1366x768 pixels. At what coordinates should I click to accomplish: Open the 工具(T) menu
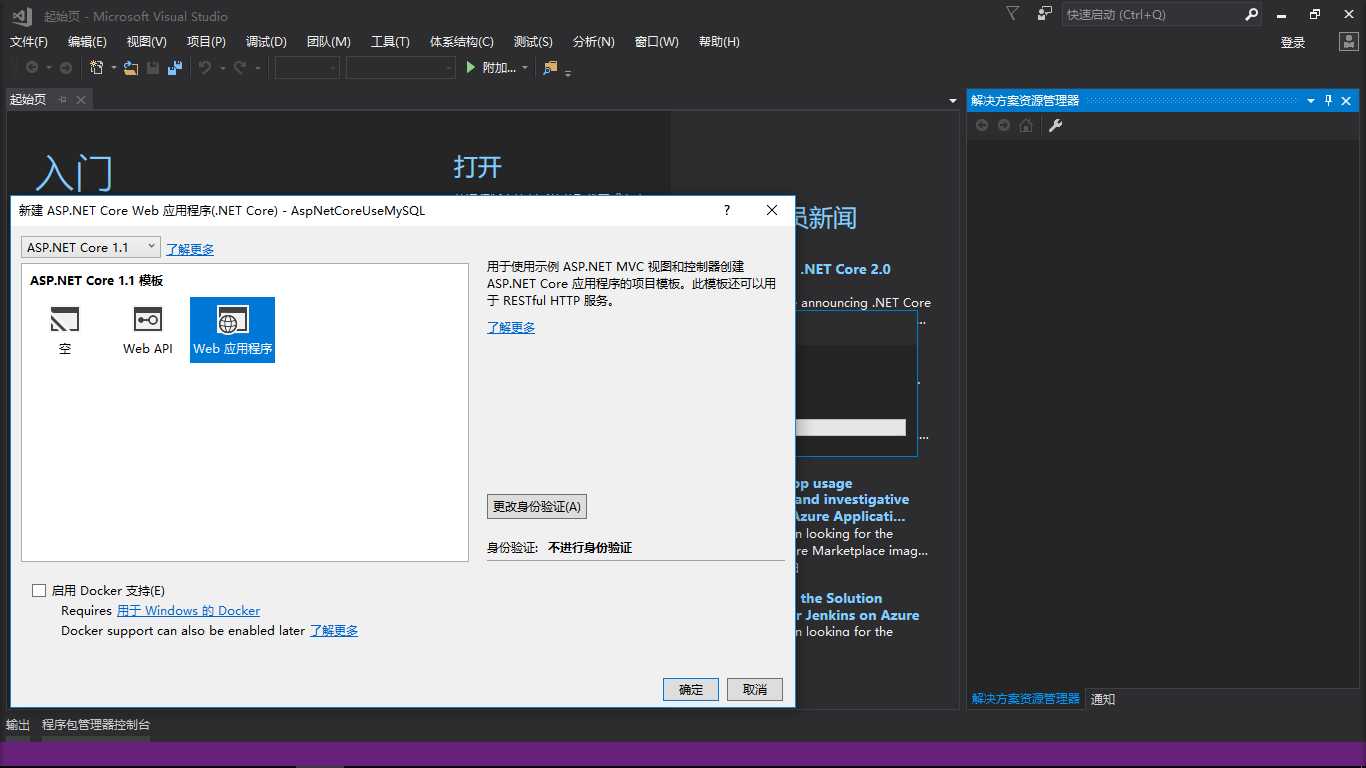click(390, 42)
